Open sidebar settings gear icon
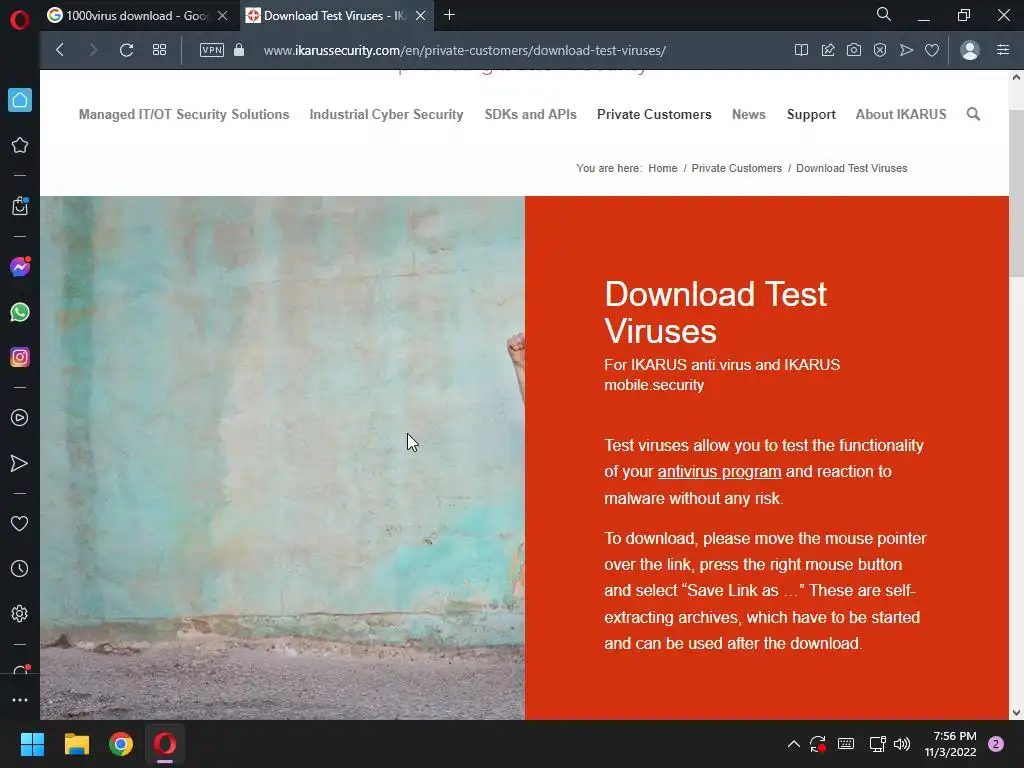Screen dimensions: 1024x768 click(x=20, y=614)
